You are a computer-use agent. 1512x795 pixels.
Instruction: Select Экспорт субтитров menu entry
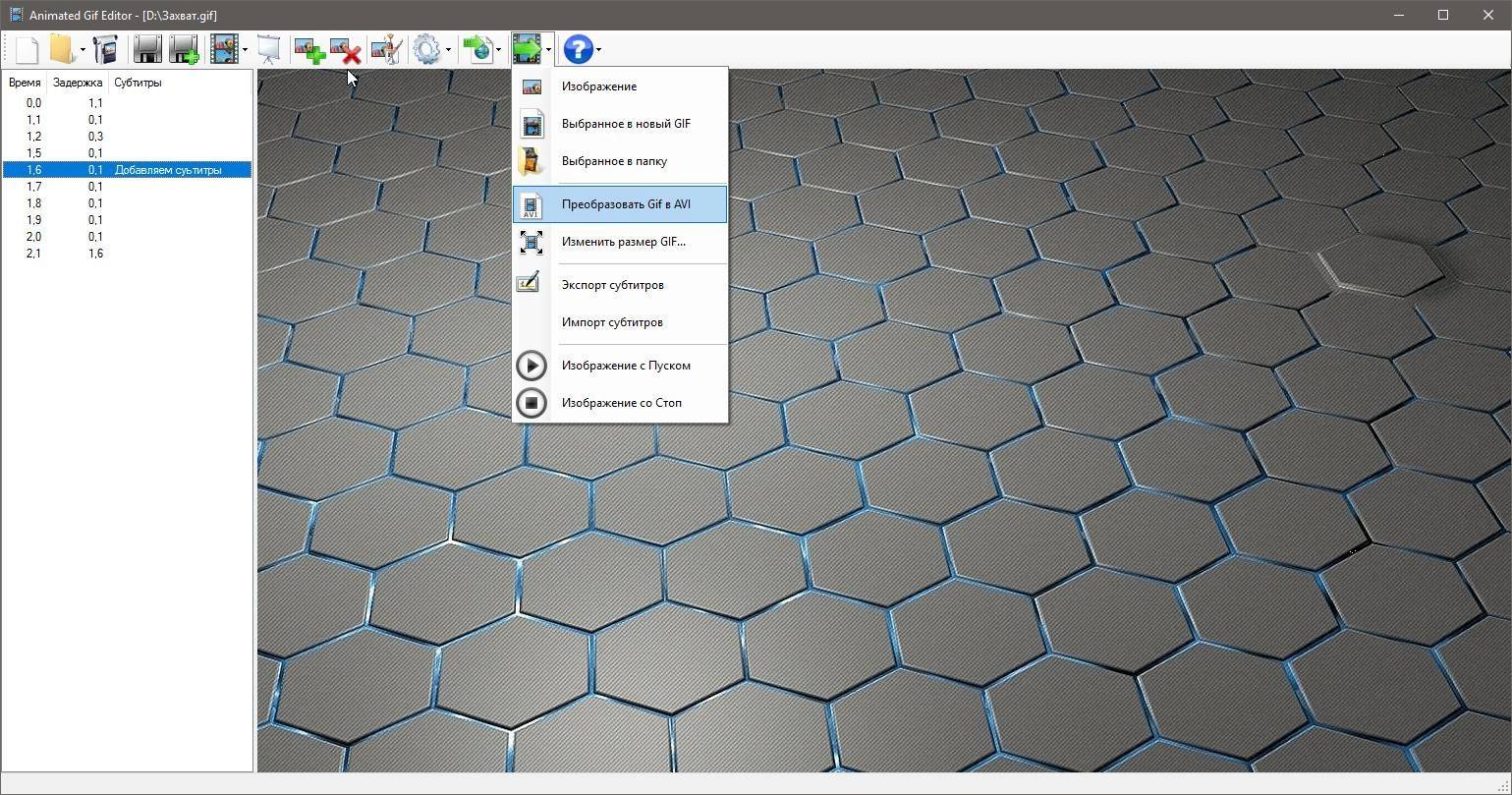[x=620, y=285]
